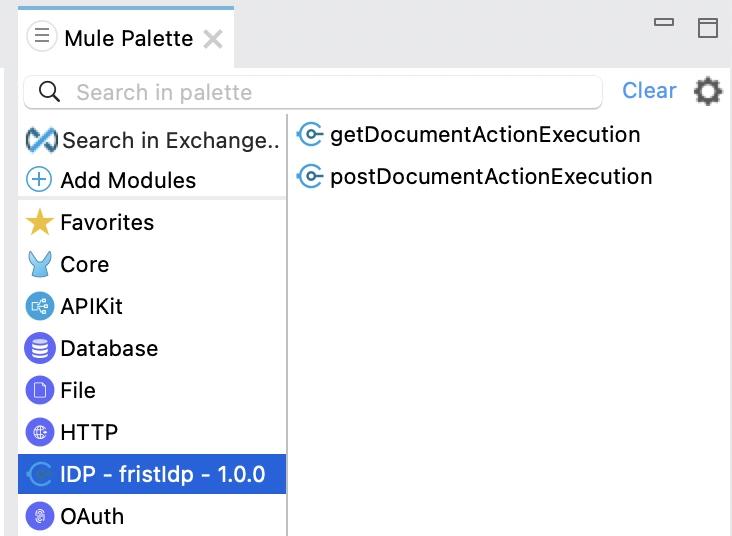Open Search in Exchange link
Image resolution: width=732 pixels, height=536 pixels.
[170, 140]
